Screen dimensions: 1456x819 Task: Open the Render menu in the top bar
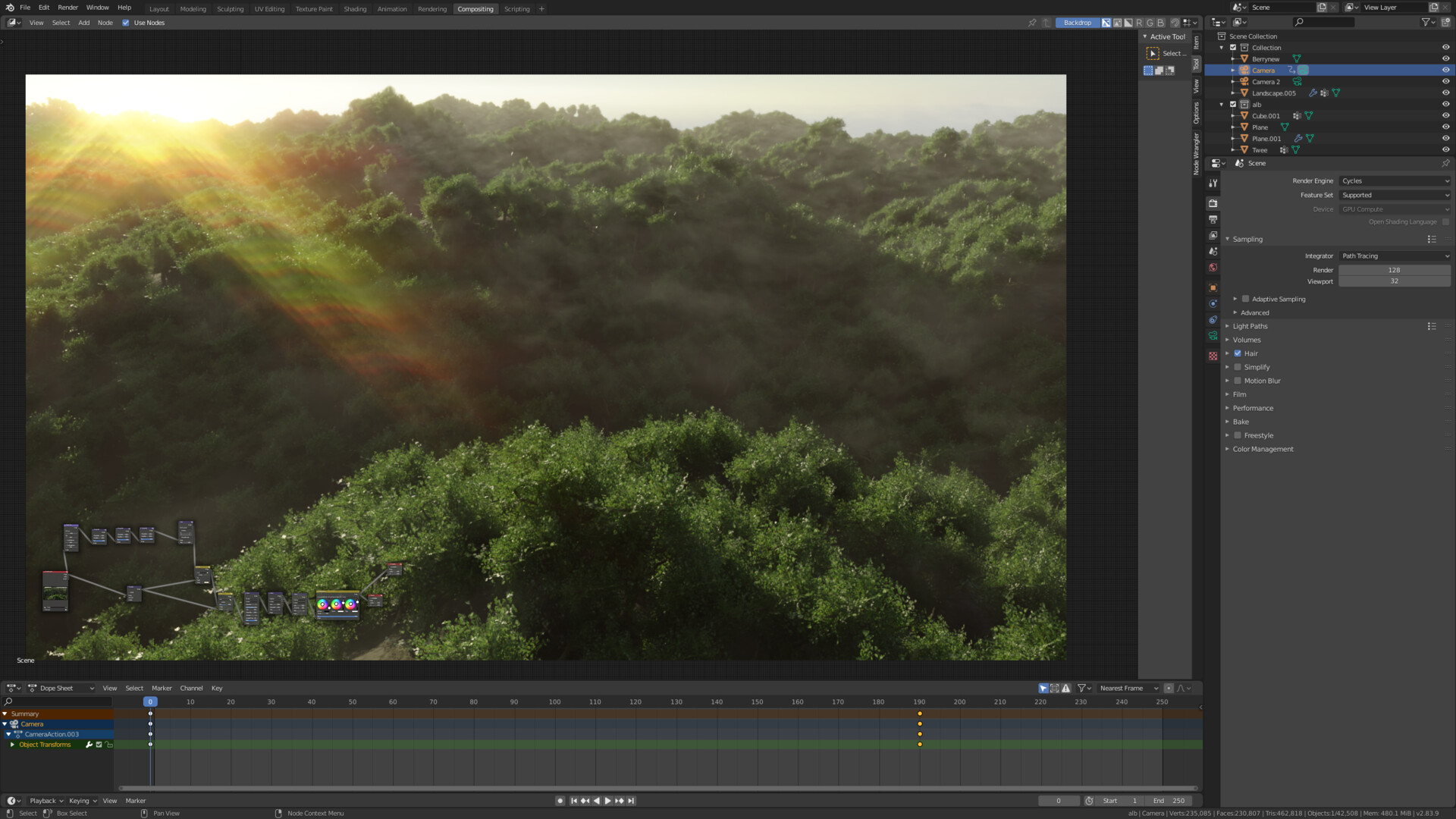coord(67,7)
